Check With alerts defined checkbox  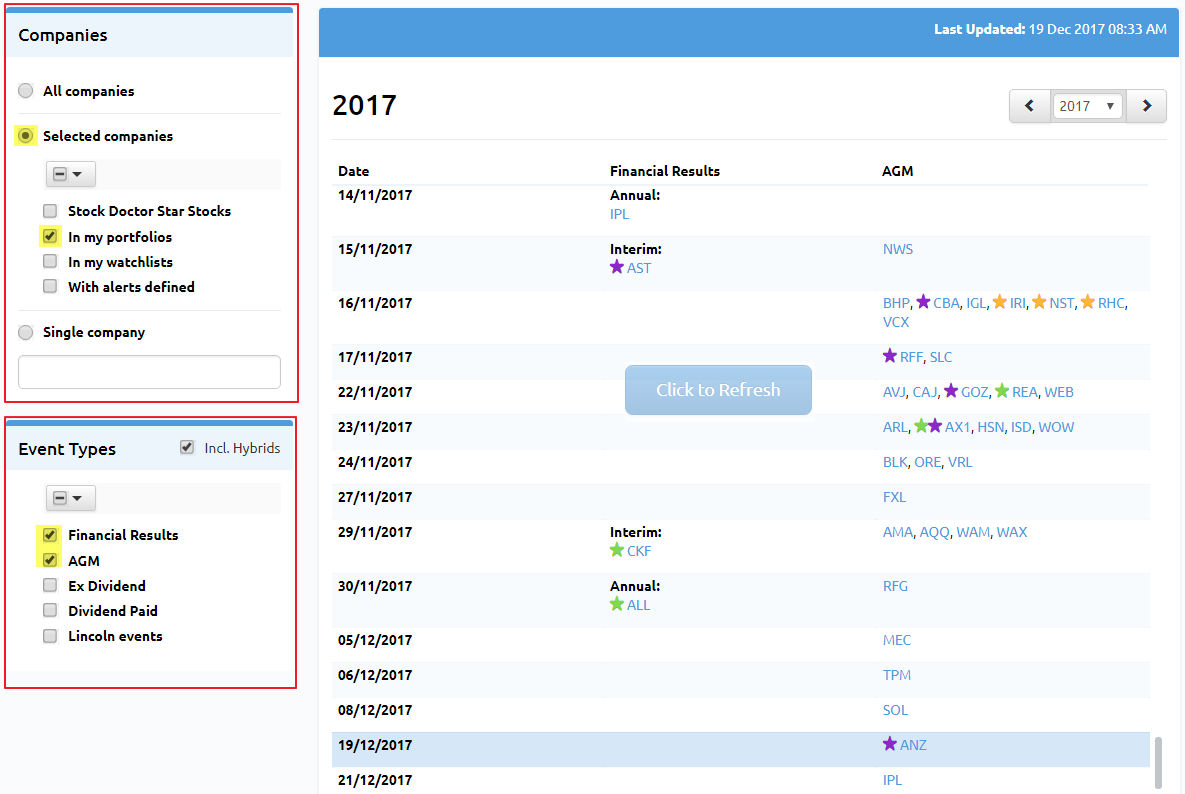pyautogui.click(x=50, y=286)
